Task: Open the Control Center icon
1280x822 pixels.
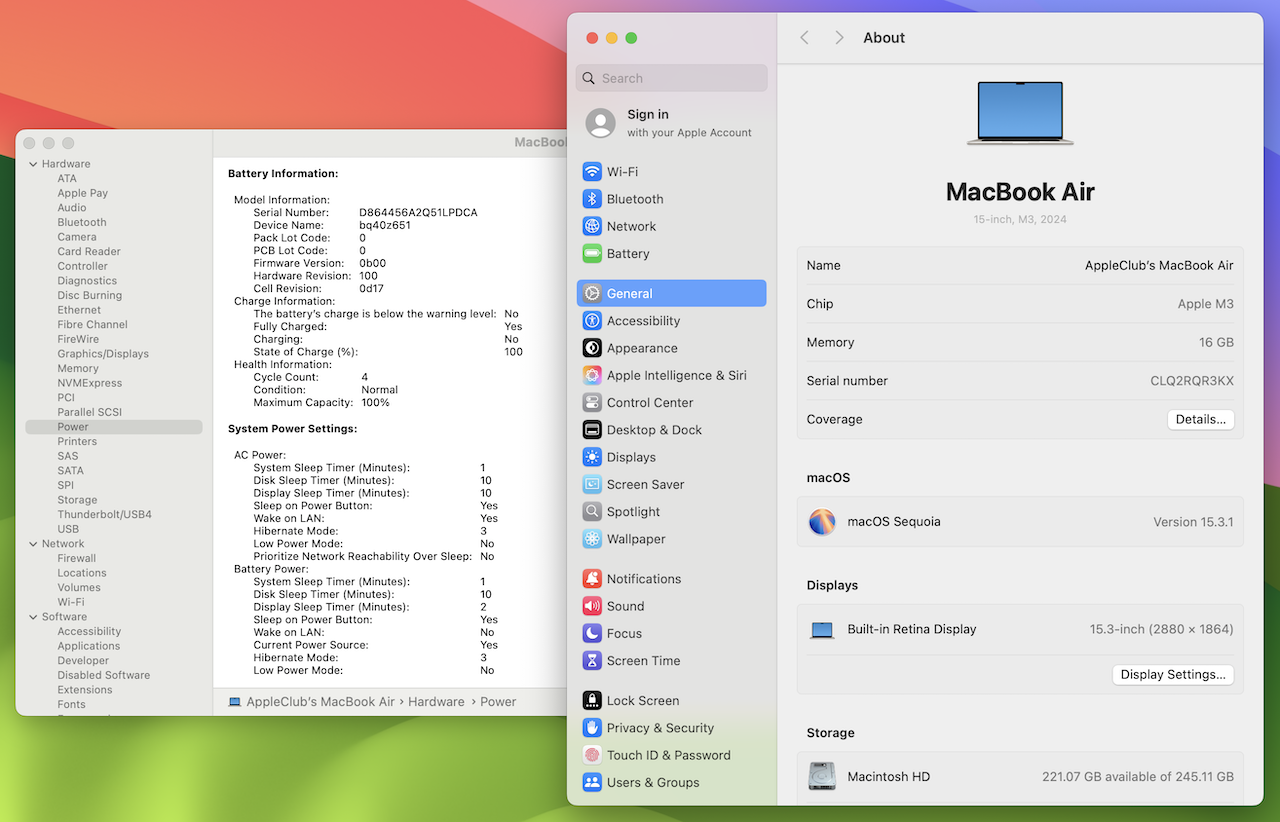Action: tap(592, 402)
